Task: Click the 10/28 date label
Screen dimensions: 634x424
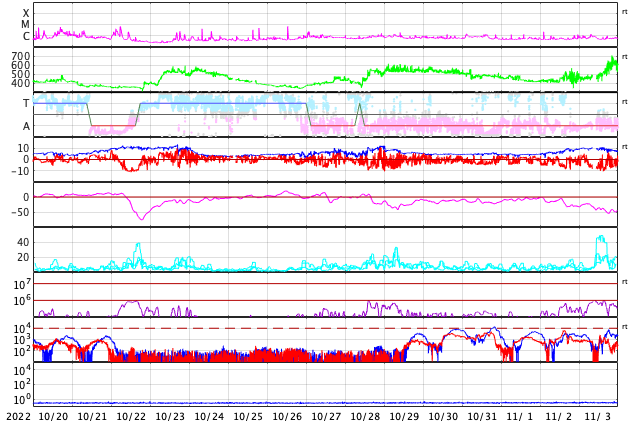Action: pyautogui.click(x=365, y=416)
